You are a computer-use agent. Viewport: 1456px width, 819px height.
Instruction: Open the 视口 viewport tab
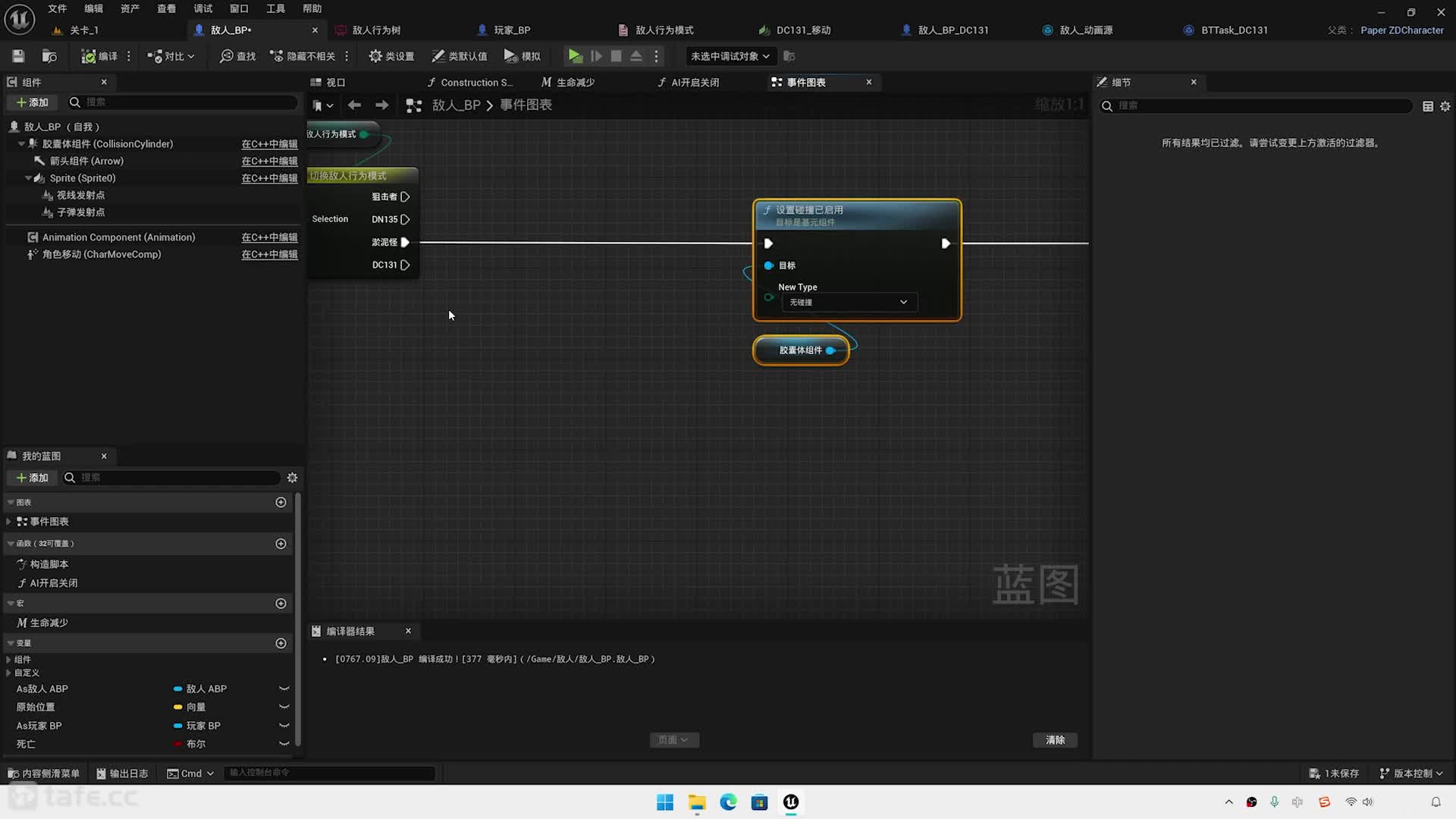click(328, 82)
